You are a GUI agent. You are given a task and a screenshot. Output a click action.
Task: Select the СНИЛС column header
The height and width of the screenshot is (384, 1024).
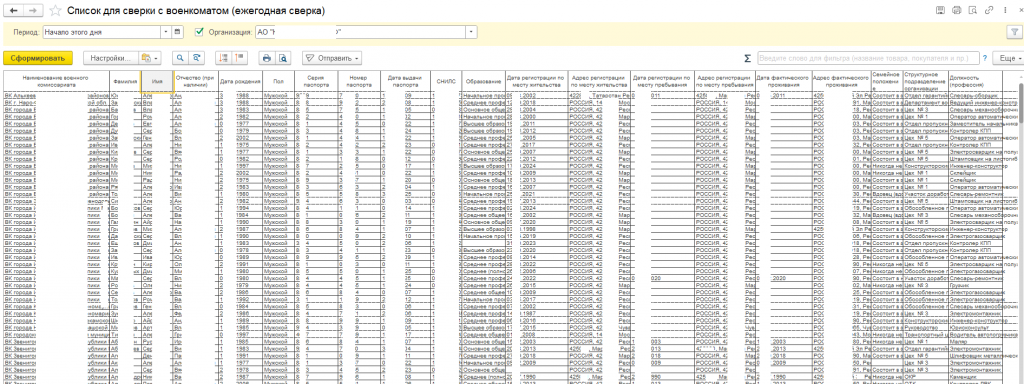tap(445, 82)
